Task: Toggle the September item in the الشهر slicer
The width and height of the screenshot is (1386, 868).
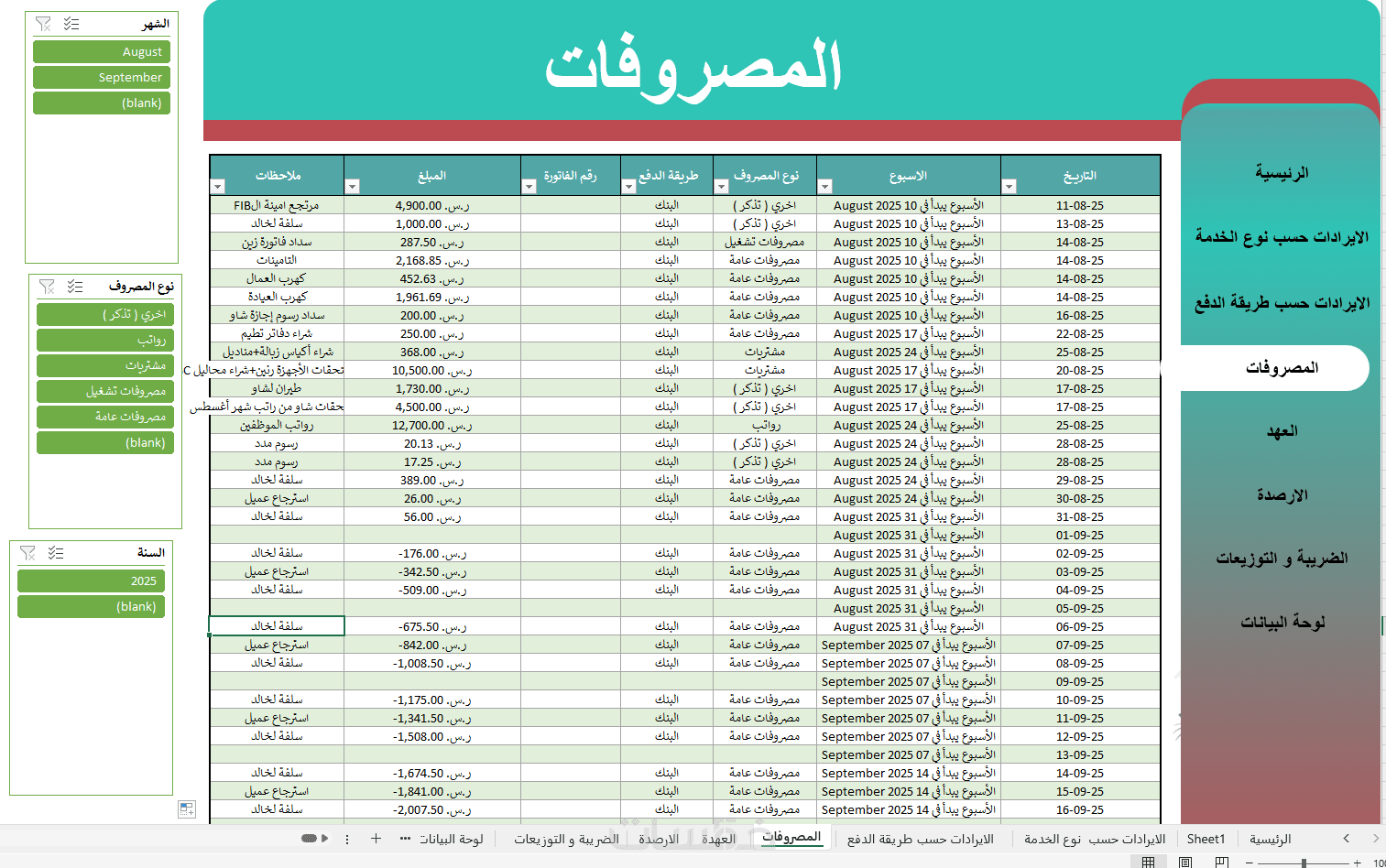Action: pyautogui.click(x=102, y=78)
